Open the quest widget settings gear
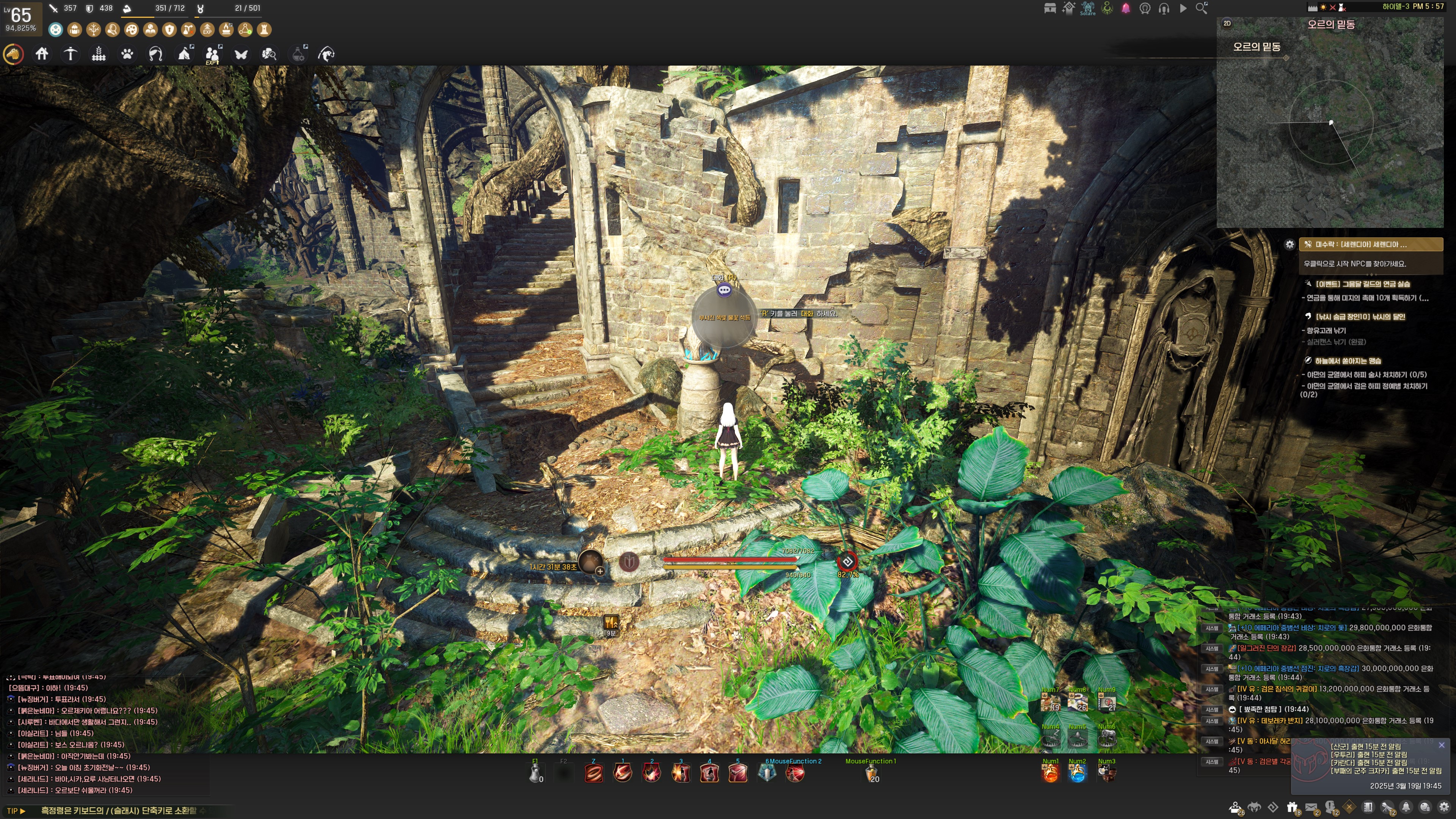The image size is (1456, 819). [1289, 245]
